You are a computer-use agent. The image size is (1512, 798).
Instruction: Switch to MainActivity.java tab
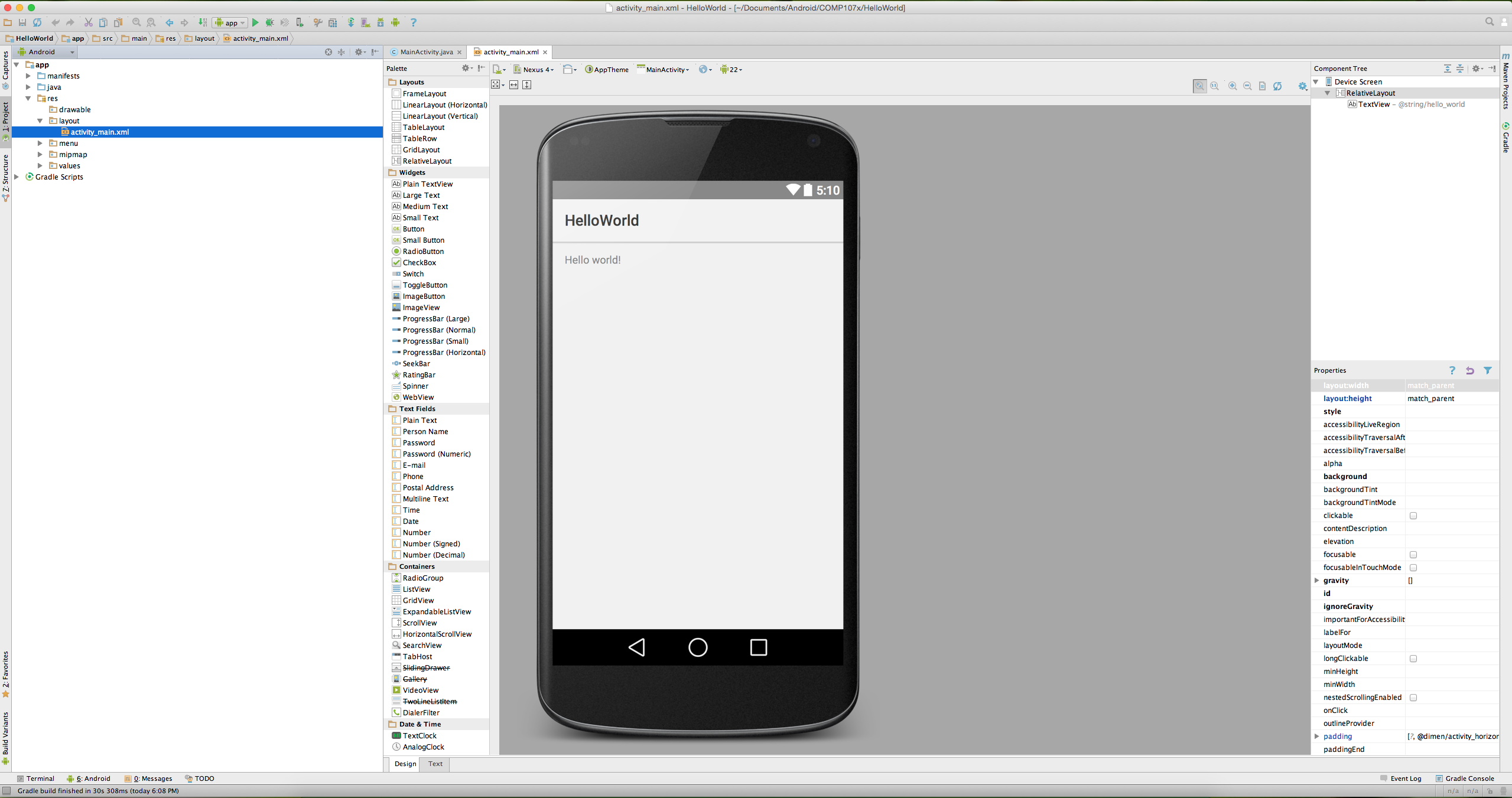(426, 52)
